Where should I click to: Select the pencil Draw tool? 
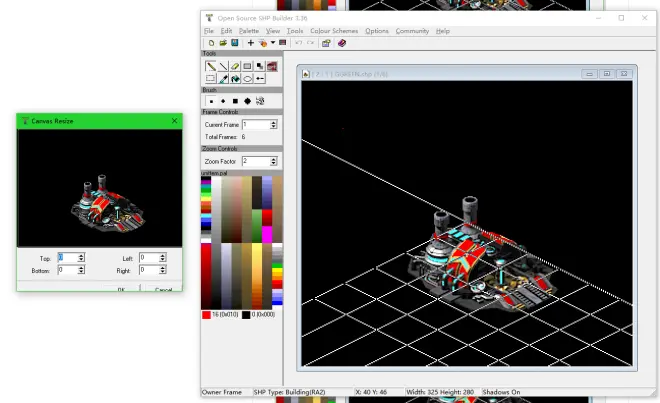[210, 66]
